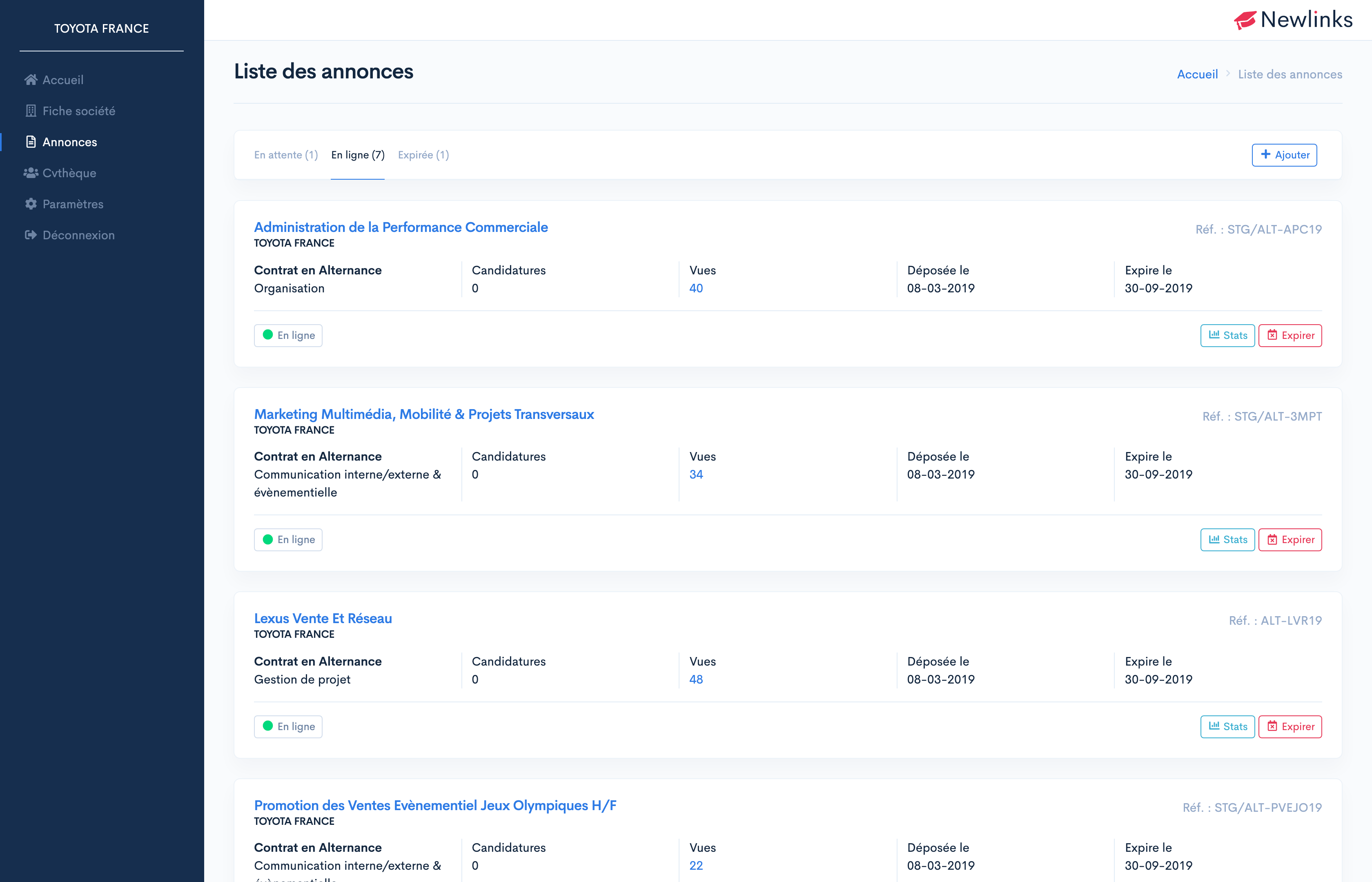Click the Déconnexion sign-out icon
Image resolution: width=1372 pixels, height=882 pixels.
coord(31,234)
